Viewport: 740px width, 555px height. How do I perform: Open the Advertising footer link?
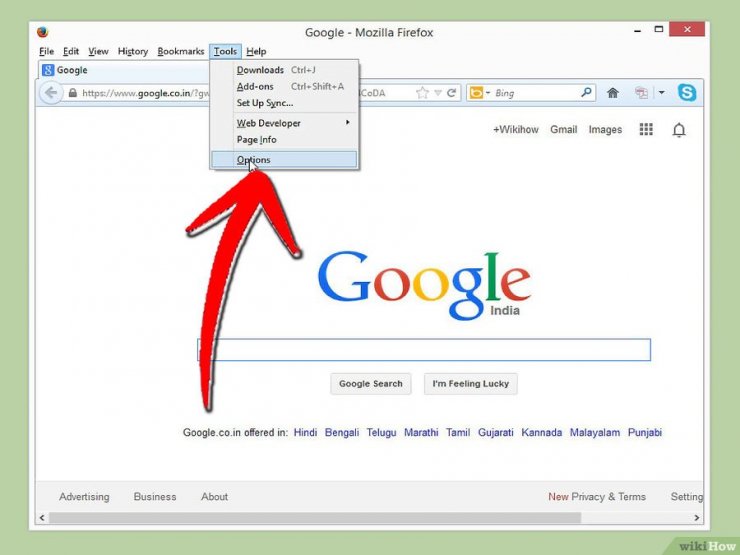click(84, 497)
